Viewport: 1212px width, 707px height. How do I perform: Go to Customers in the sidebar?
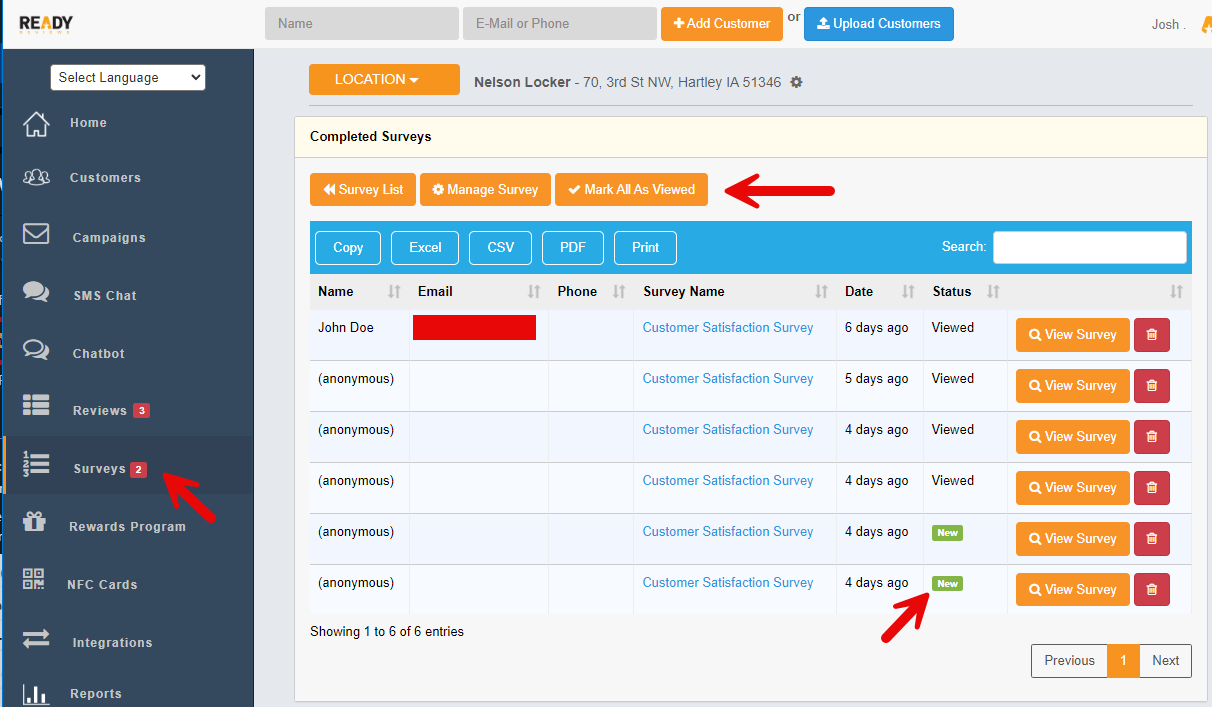tap(105, 178)
